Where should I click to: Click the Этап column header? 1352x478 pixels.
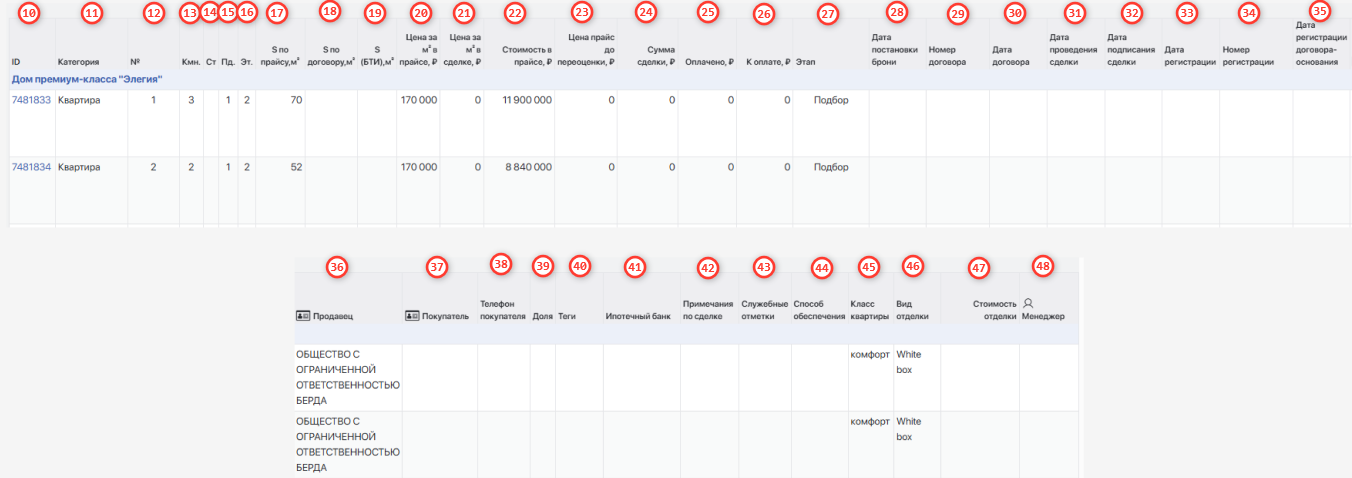(806, 62)
